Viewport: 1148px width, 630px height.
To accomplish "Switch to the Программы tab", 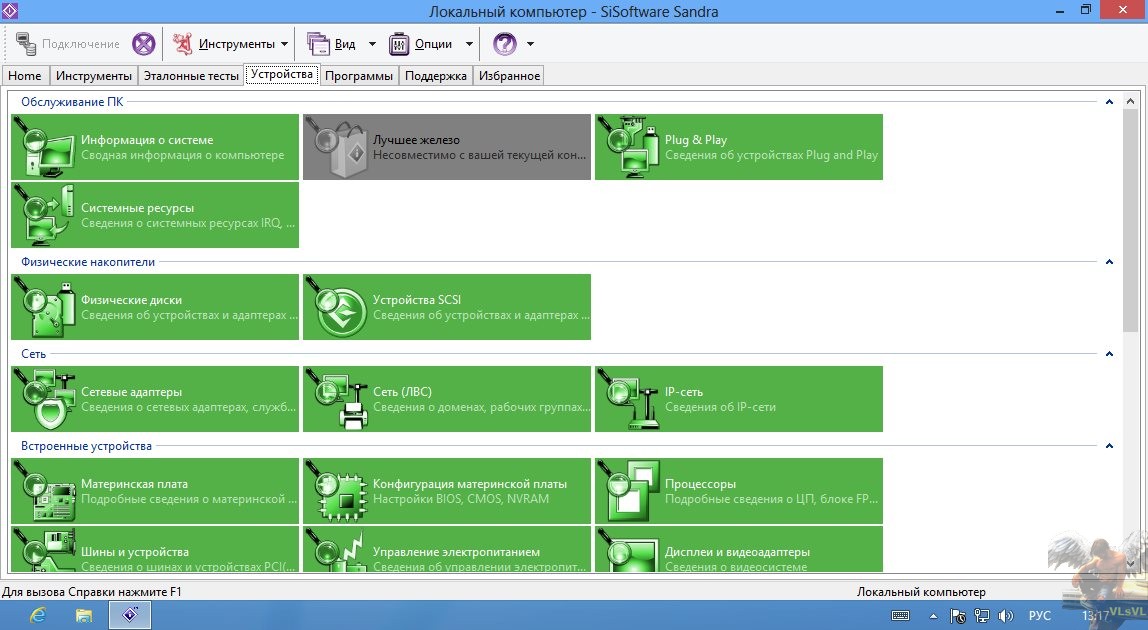I will (359, 75).
